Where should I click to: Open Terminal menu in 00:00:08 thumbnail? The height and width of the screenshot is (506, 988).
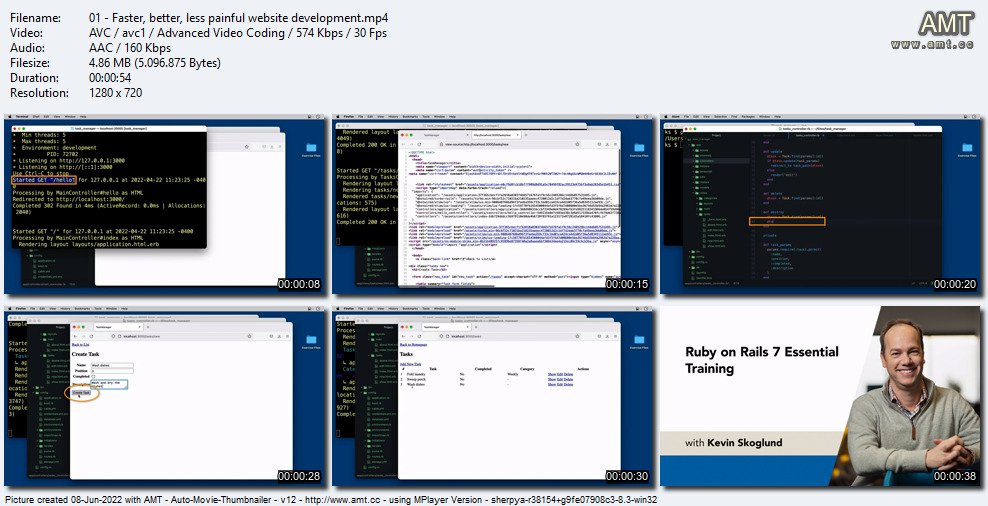pyautogui.click(x=22, y=117)
